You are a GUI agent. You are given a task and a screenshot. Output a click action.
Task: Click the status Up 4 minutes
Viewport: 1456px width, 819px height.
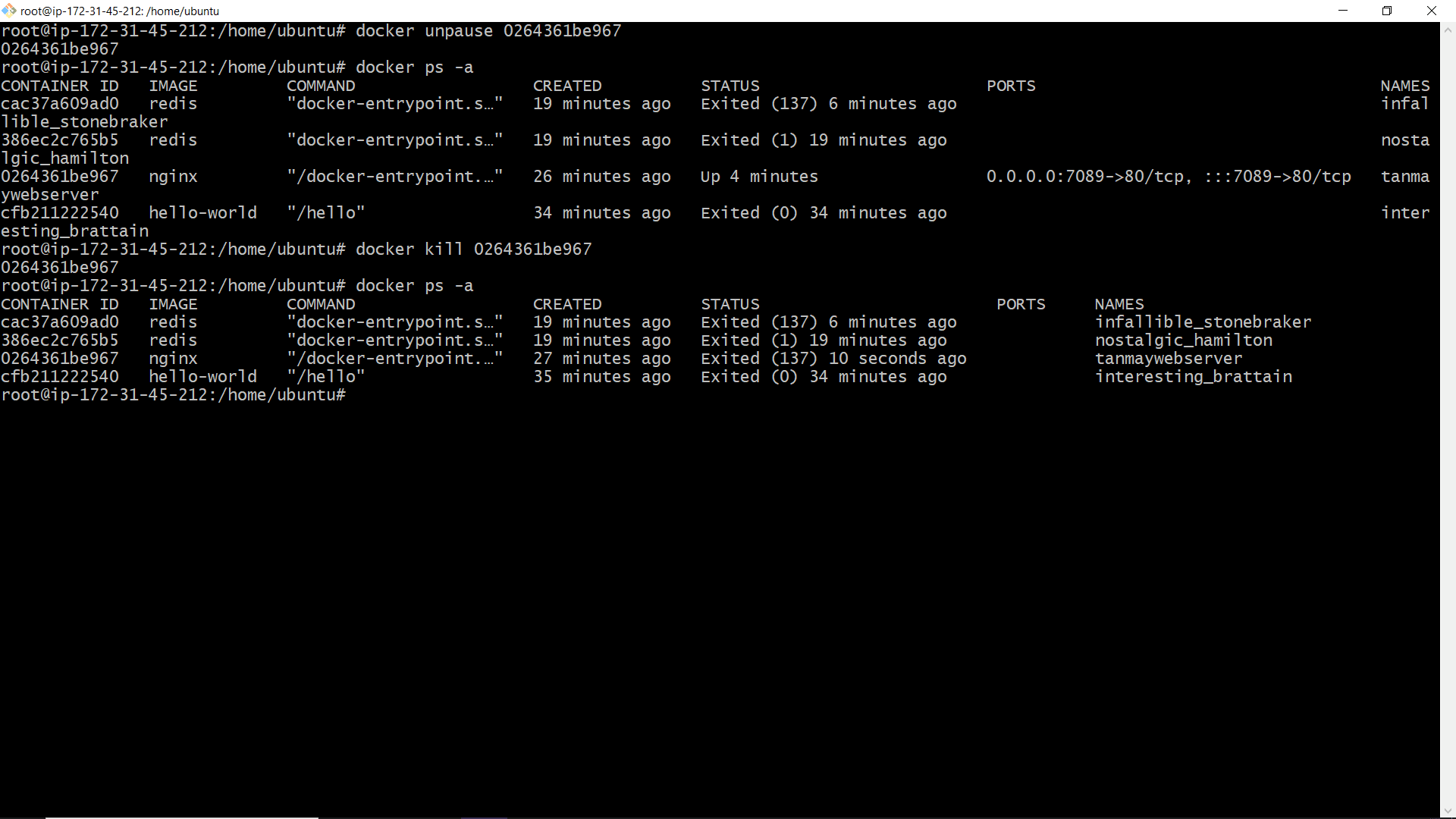click(759, 176)
